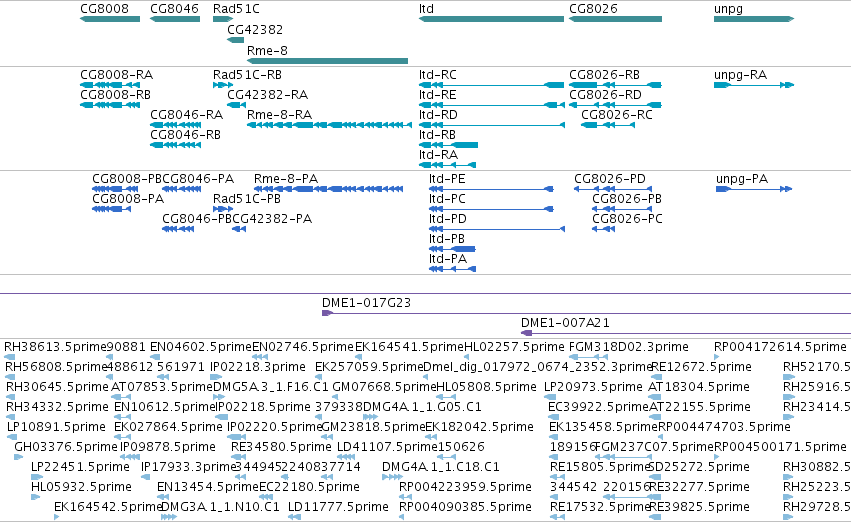This screenshot has height=522, width=851.
Task: Select protein feature ltd-PD
Action: [x=497, y=229]
